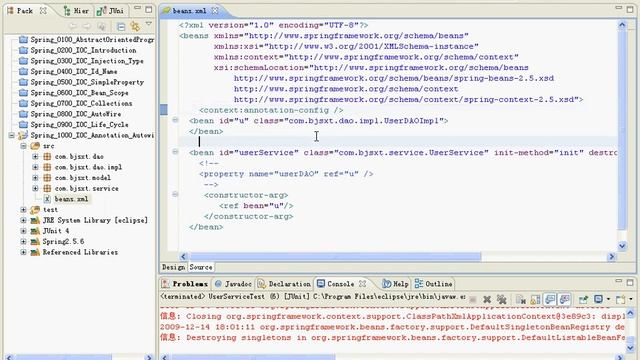Expand the test folder node

pos(23,209)
